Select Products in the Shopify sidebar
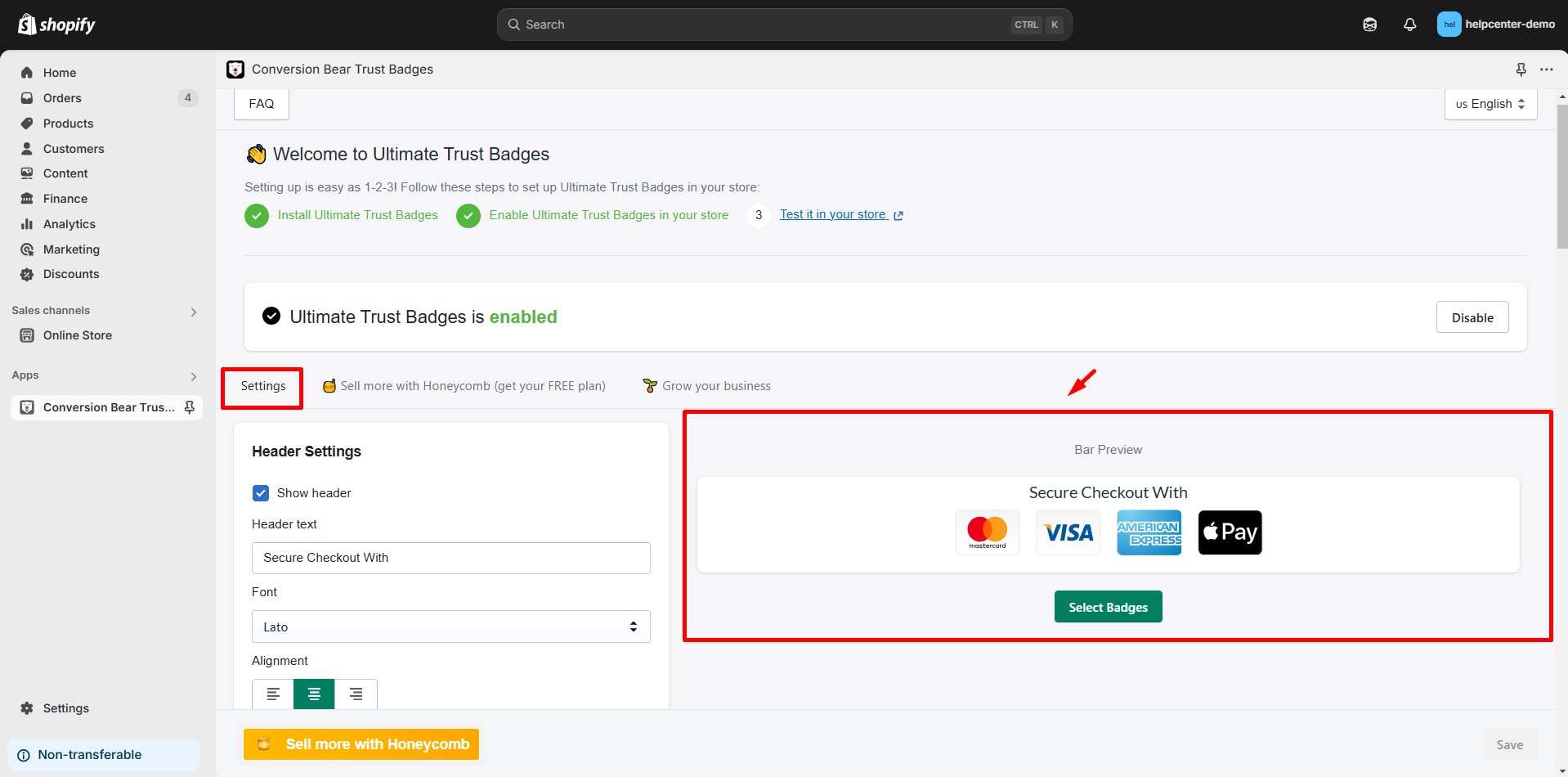This screenshot has height=777, width=1568. coord(67,123)
